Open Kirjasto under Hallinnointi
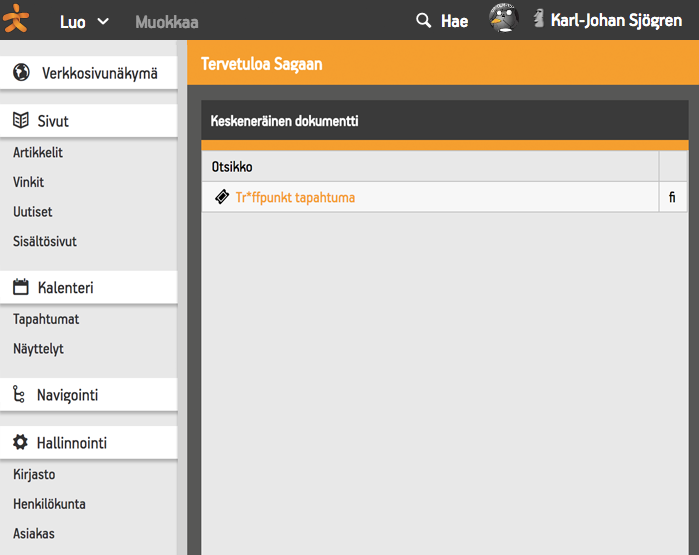Screen dimensions: 699x555 [34, 474]
